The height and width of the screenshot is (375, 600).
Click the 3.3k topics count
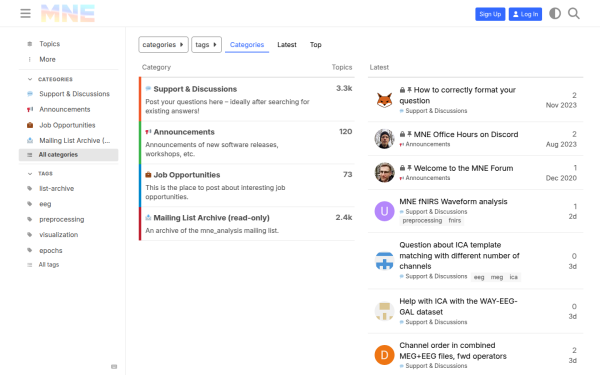(x=344, y=88)
